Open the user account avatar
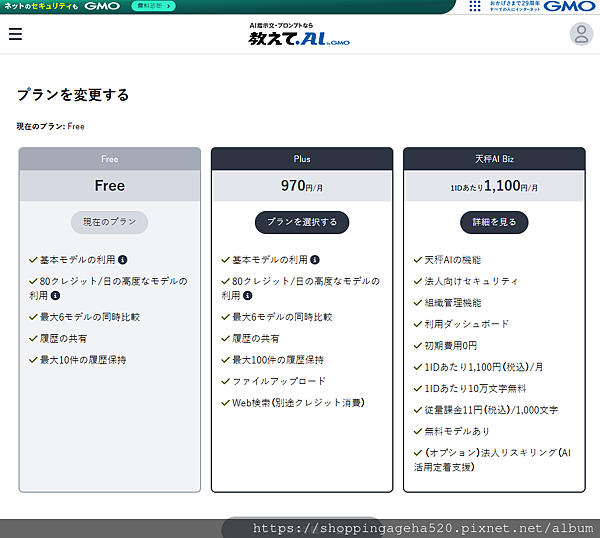 pyautogui.click(x=581, y=34)
